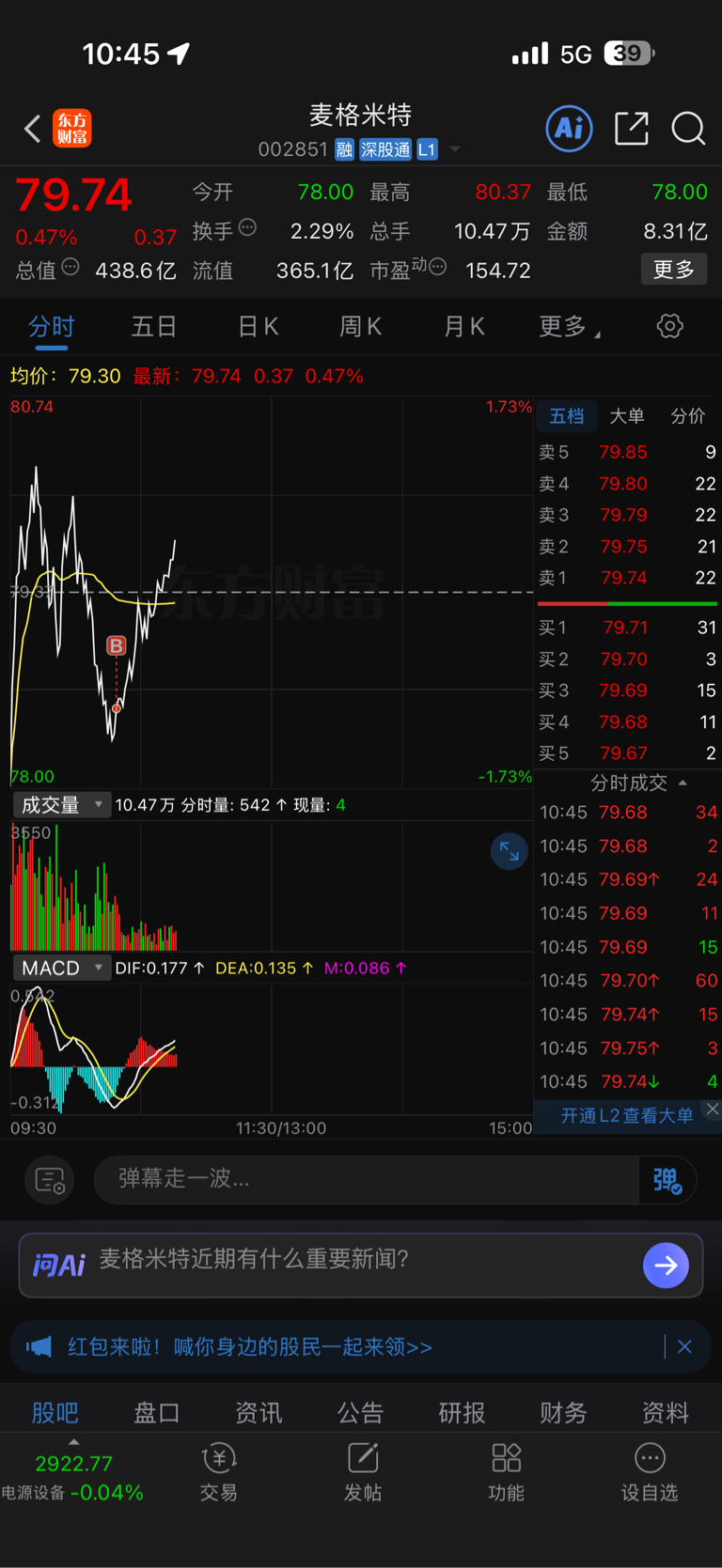
Task: Tap info icon beside 市盈
Action: [437, 268]
